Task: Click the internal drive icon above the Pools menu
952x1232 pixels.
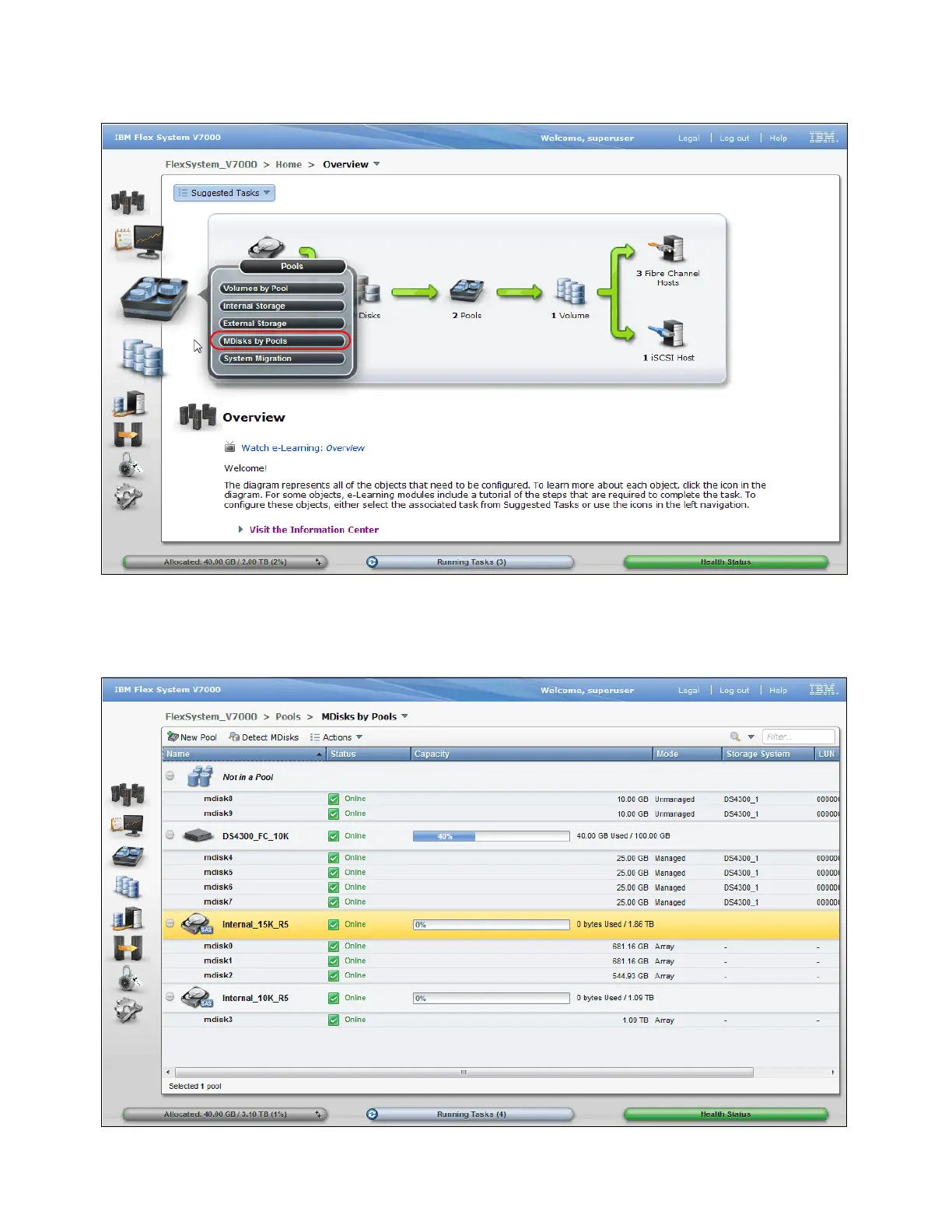Action: 267,248
